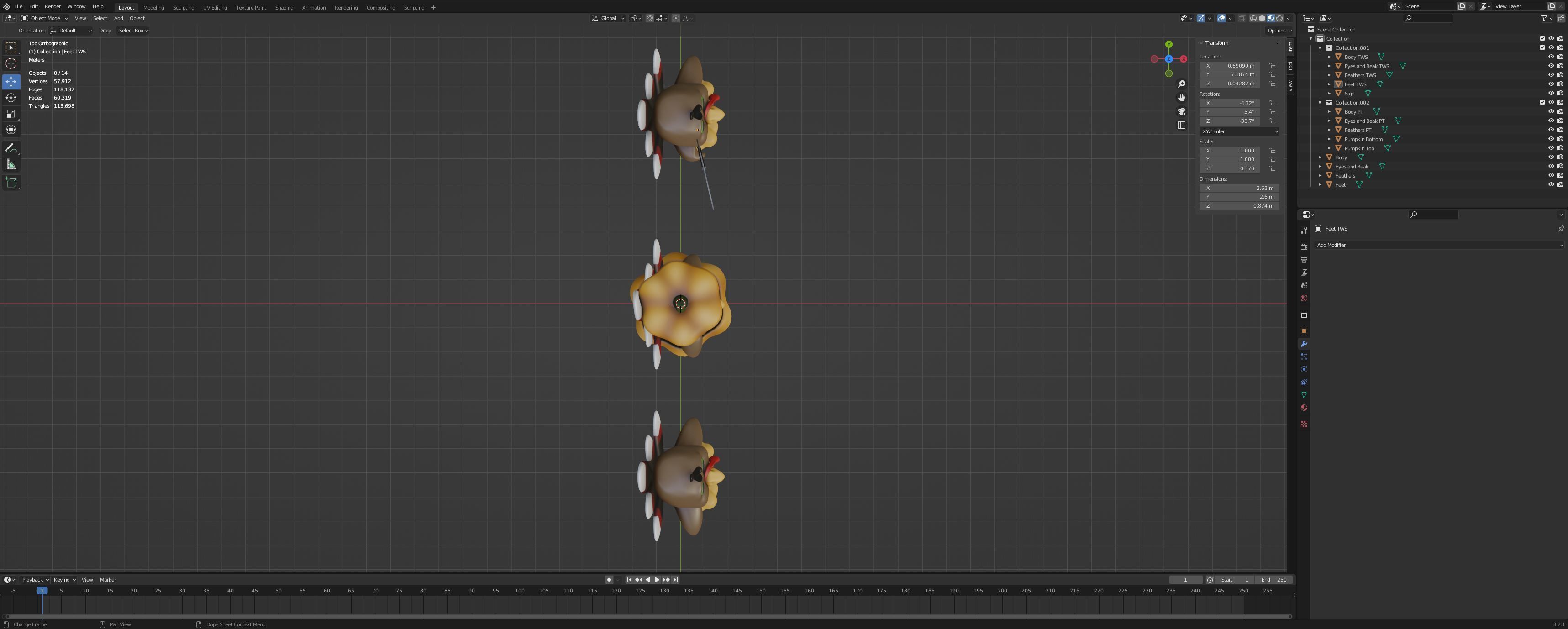This screenshot has width=1568, height=629.
Task: Switch to the Sculpting workspace tab
Action: (183, 8)
